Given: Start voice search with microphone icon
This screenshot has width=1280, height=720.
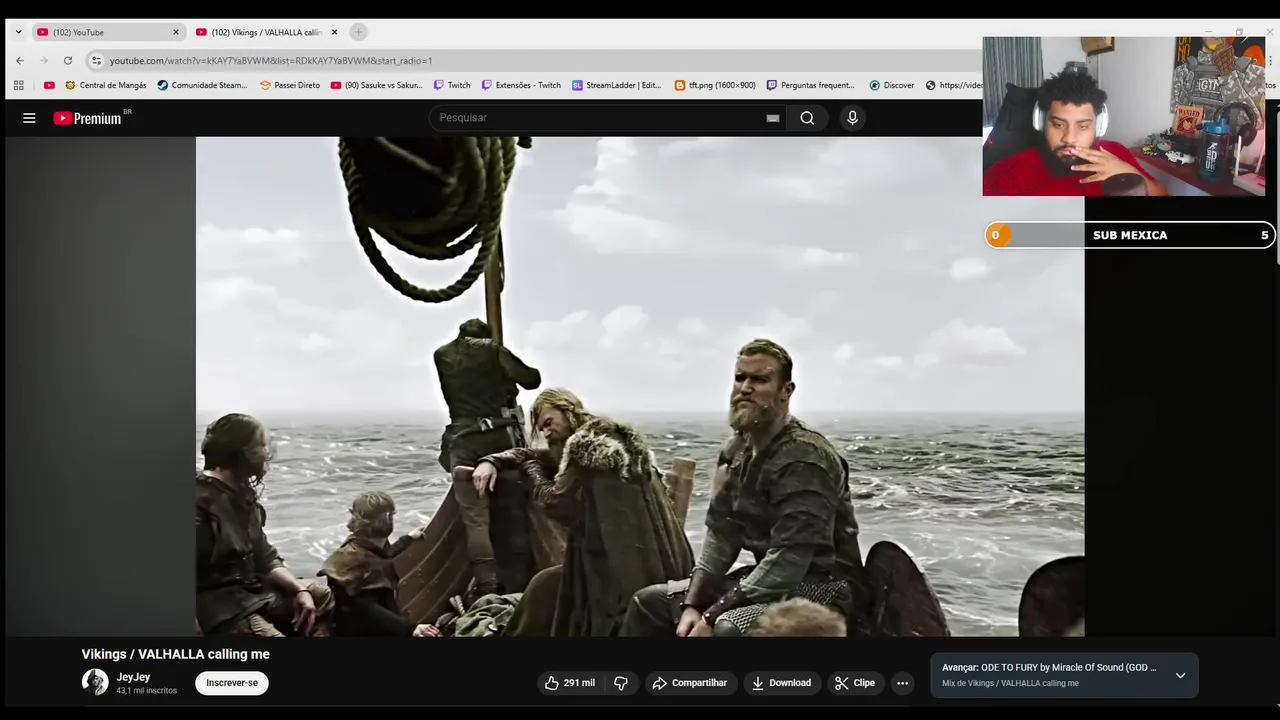Looking at the screenshot, I should tap(852, 118).
